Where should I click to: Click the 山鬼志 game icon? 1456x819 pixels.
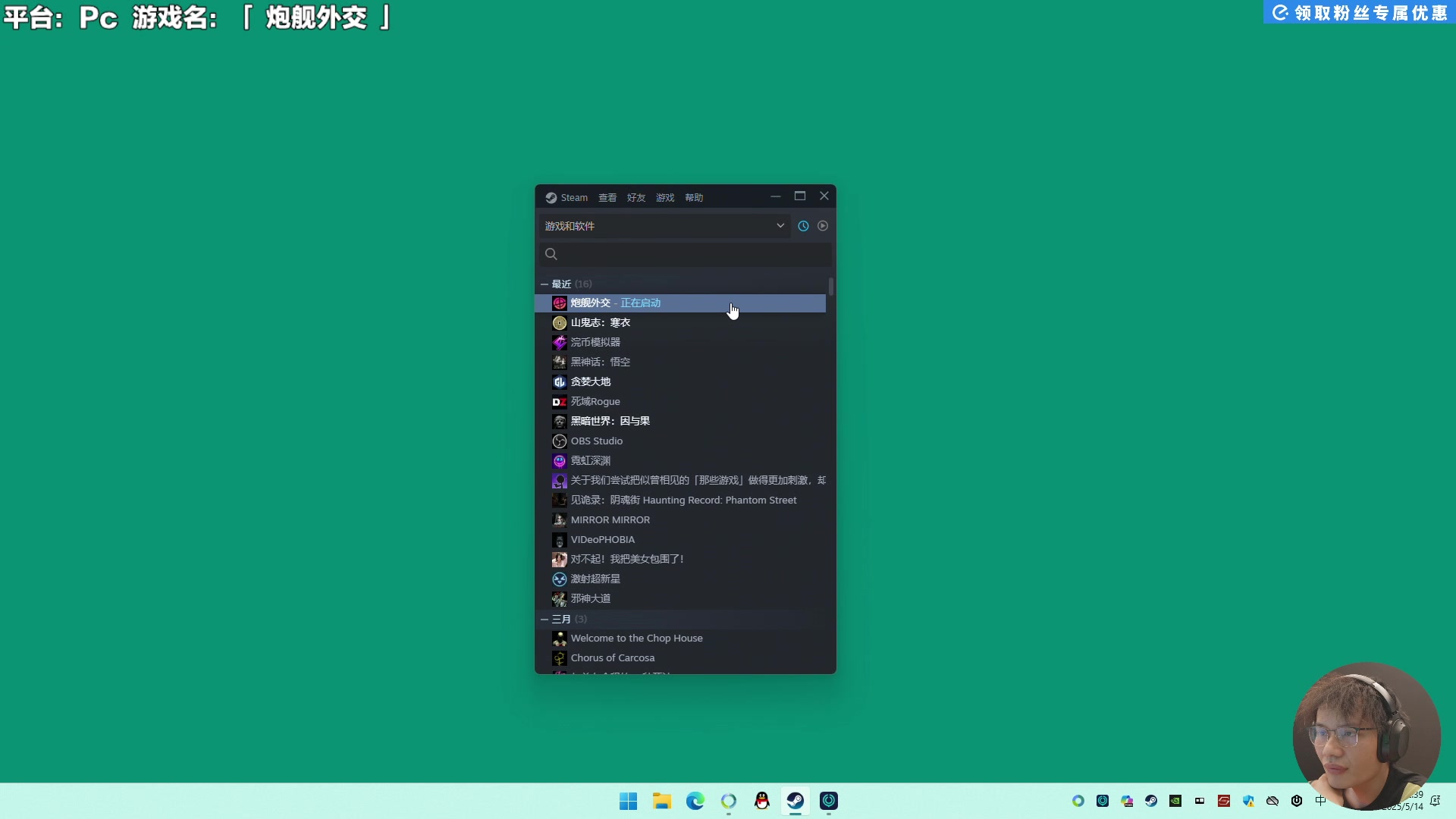pos(560,323)
